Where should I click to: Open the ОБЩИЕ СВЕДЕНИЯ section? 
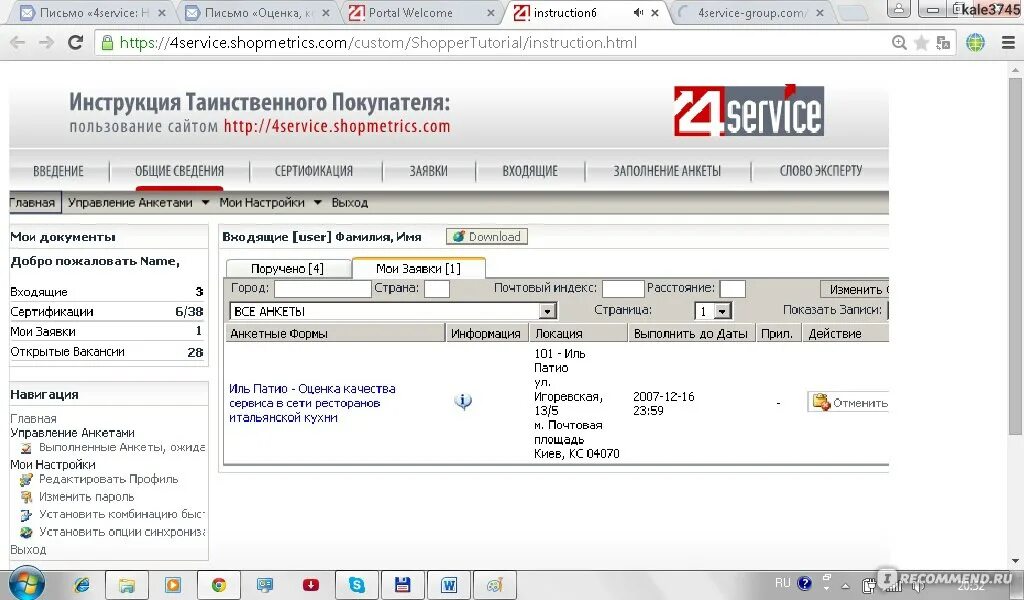179,171
